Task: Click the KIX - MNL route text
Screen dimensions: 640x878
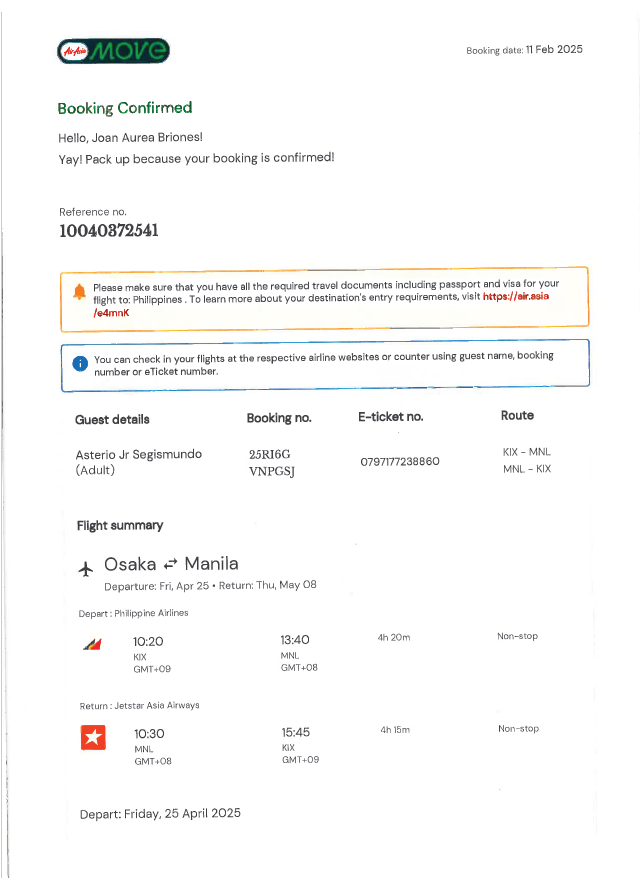Action: pos(526,452)
